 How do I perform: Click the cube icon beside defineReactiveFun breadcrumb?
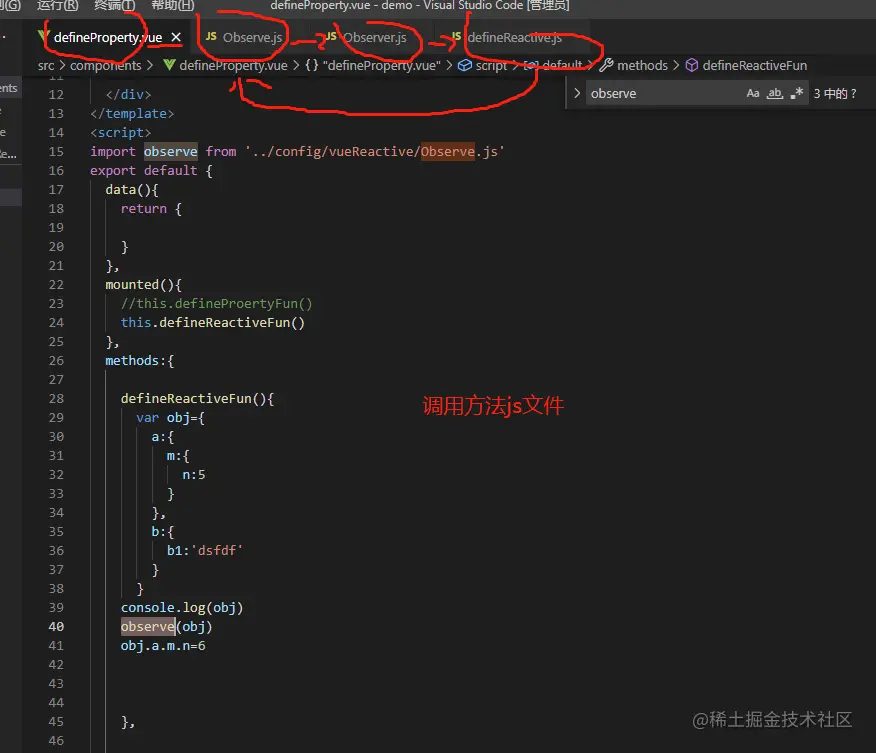pyautogui.click(x=692, y=65)
